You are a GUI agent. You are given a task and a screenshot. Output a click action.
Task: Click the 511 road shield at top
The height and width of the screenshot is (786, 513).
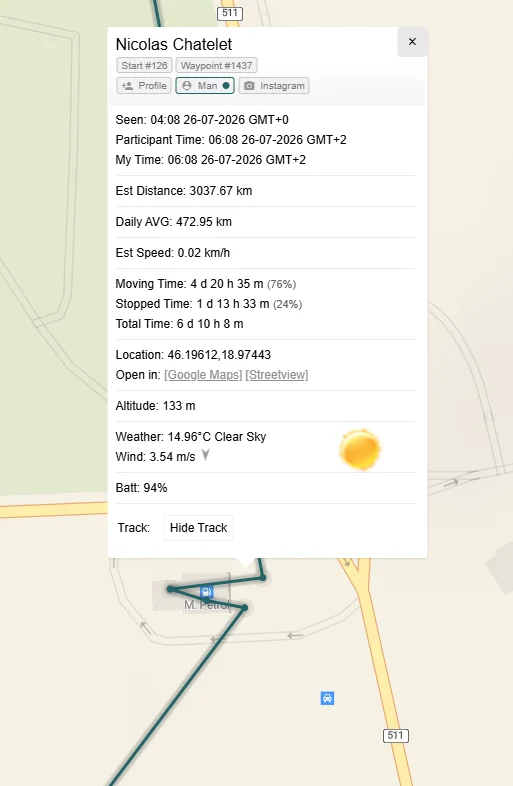230,13
